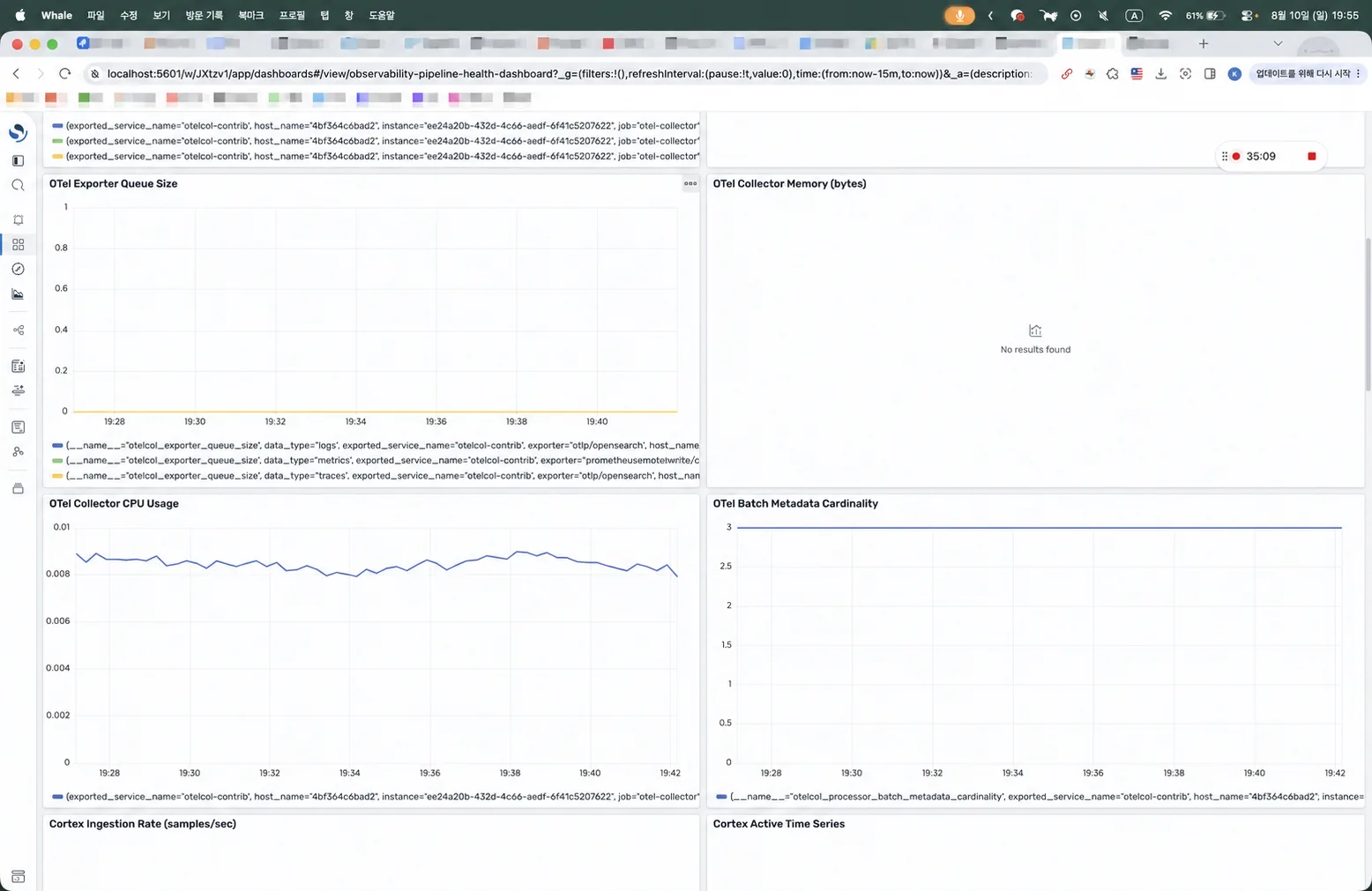Open macOS Control Center icon
The height and width of the screenshot is (891, 1372).
1249,15
